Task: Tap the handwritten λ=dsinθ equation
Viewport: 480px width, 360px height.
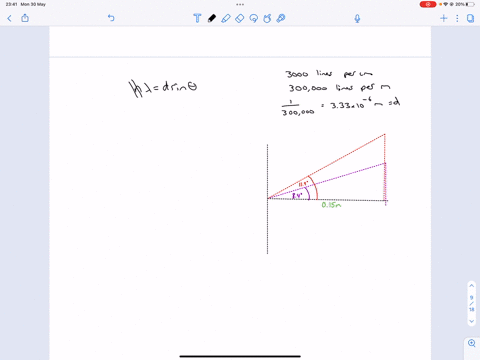Action: point(163,88)
